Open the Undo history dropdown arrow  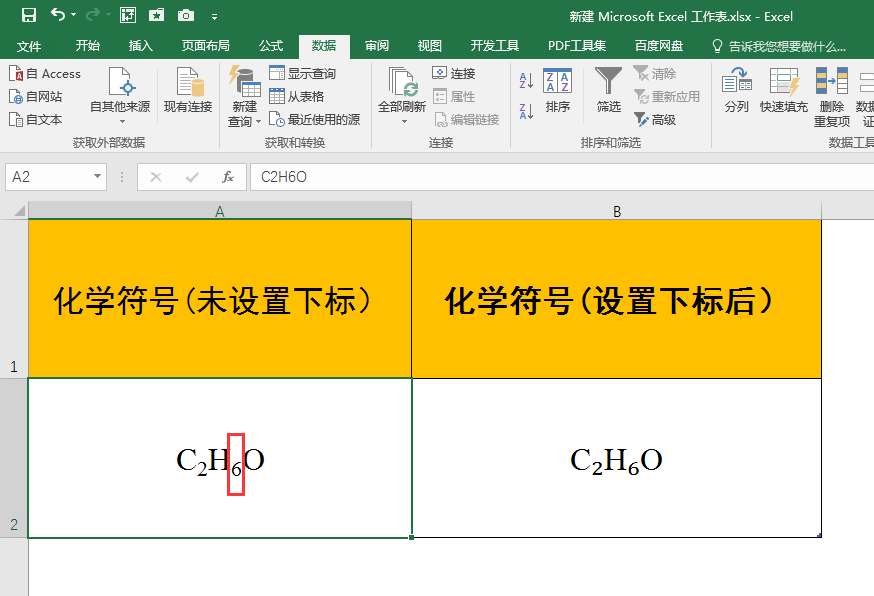coord(74,15)
